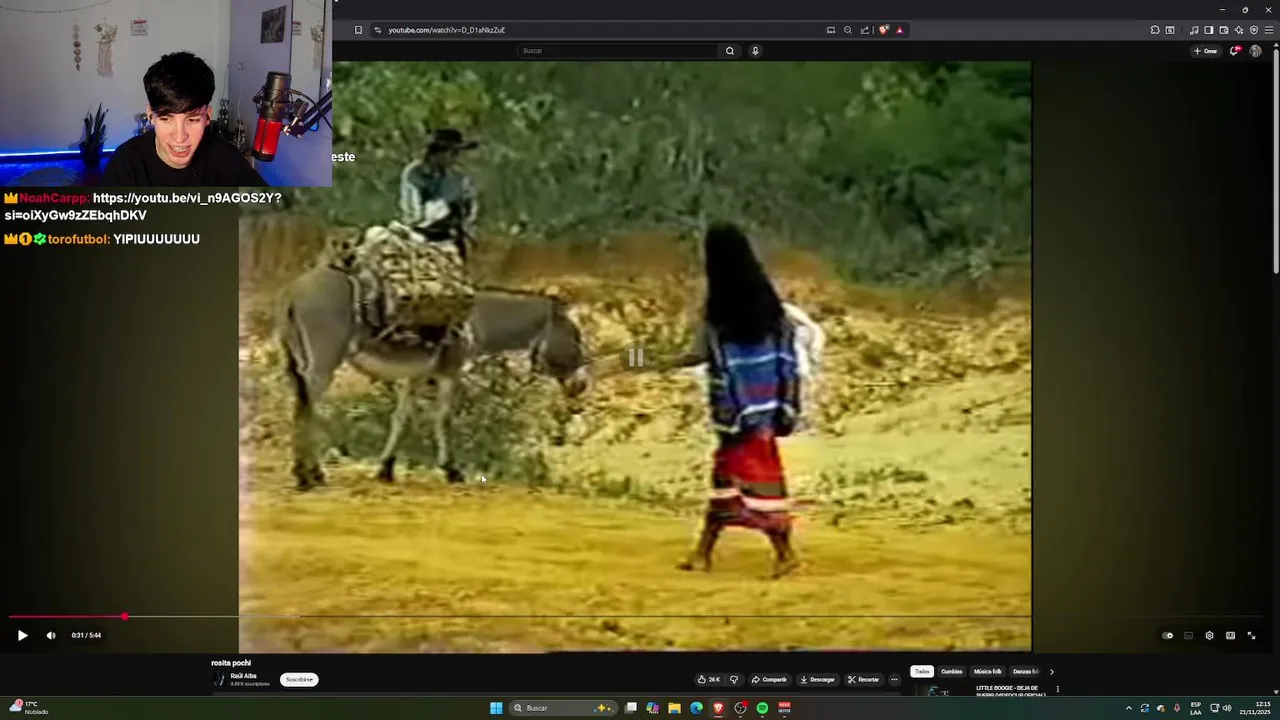Select the Música folk filter chip
Viewport: 1280px width, 720px height.
987,672
